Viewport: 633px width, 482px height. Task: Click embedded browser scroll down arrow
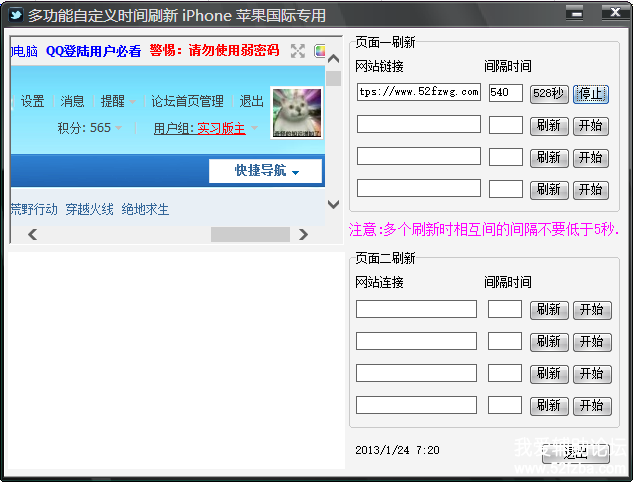333,204
